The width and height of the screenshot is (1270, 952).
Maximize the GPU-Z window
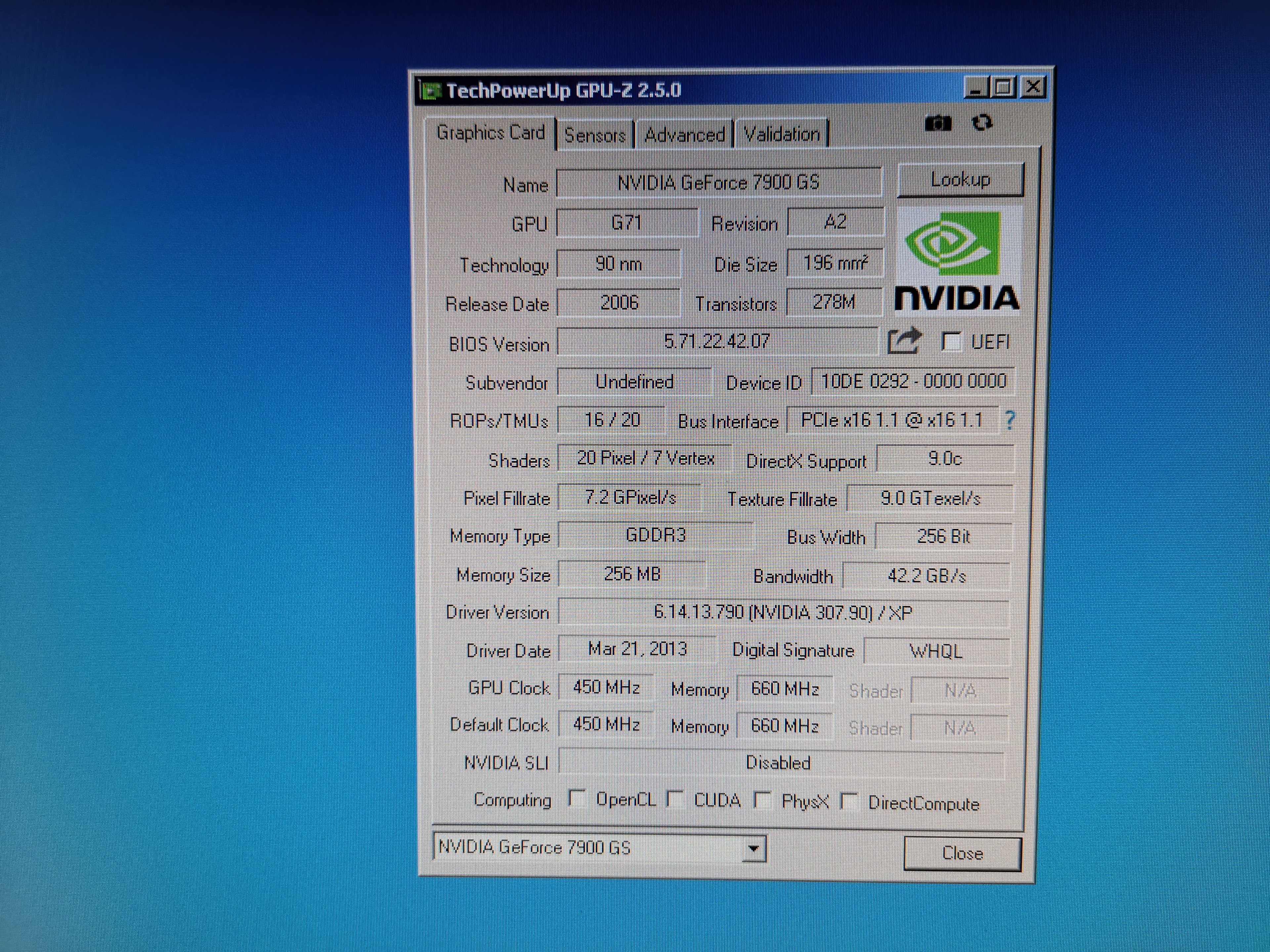click(1004, 88)
